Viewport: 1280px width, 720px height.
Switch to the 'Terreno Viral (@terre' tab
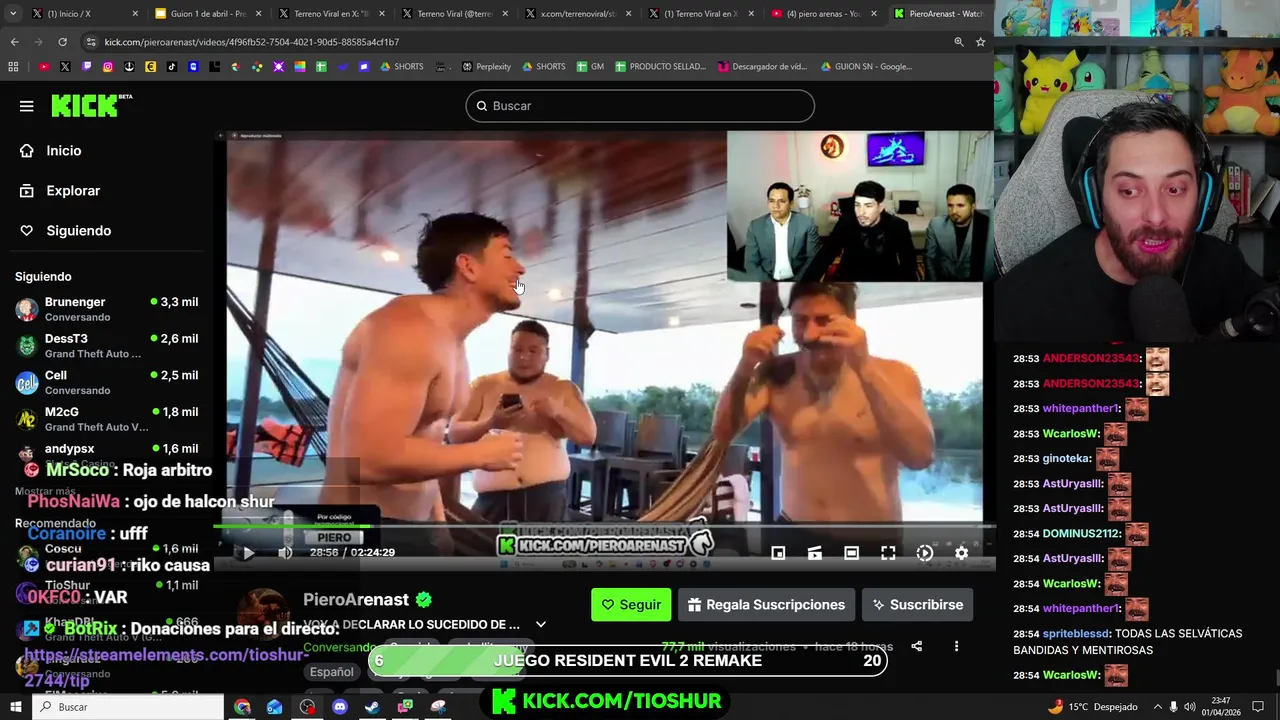click(x=455, y=14)
